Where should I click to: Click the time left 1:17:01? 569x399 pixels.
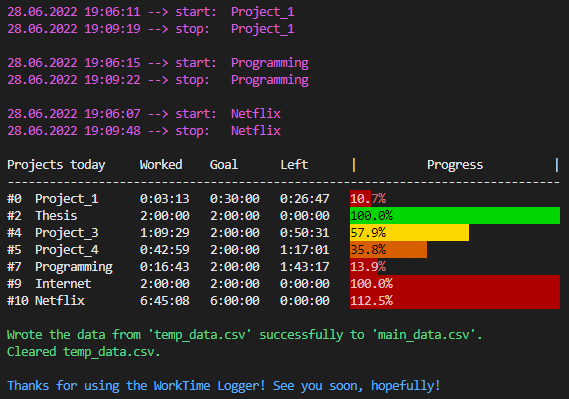[305, 250]
